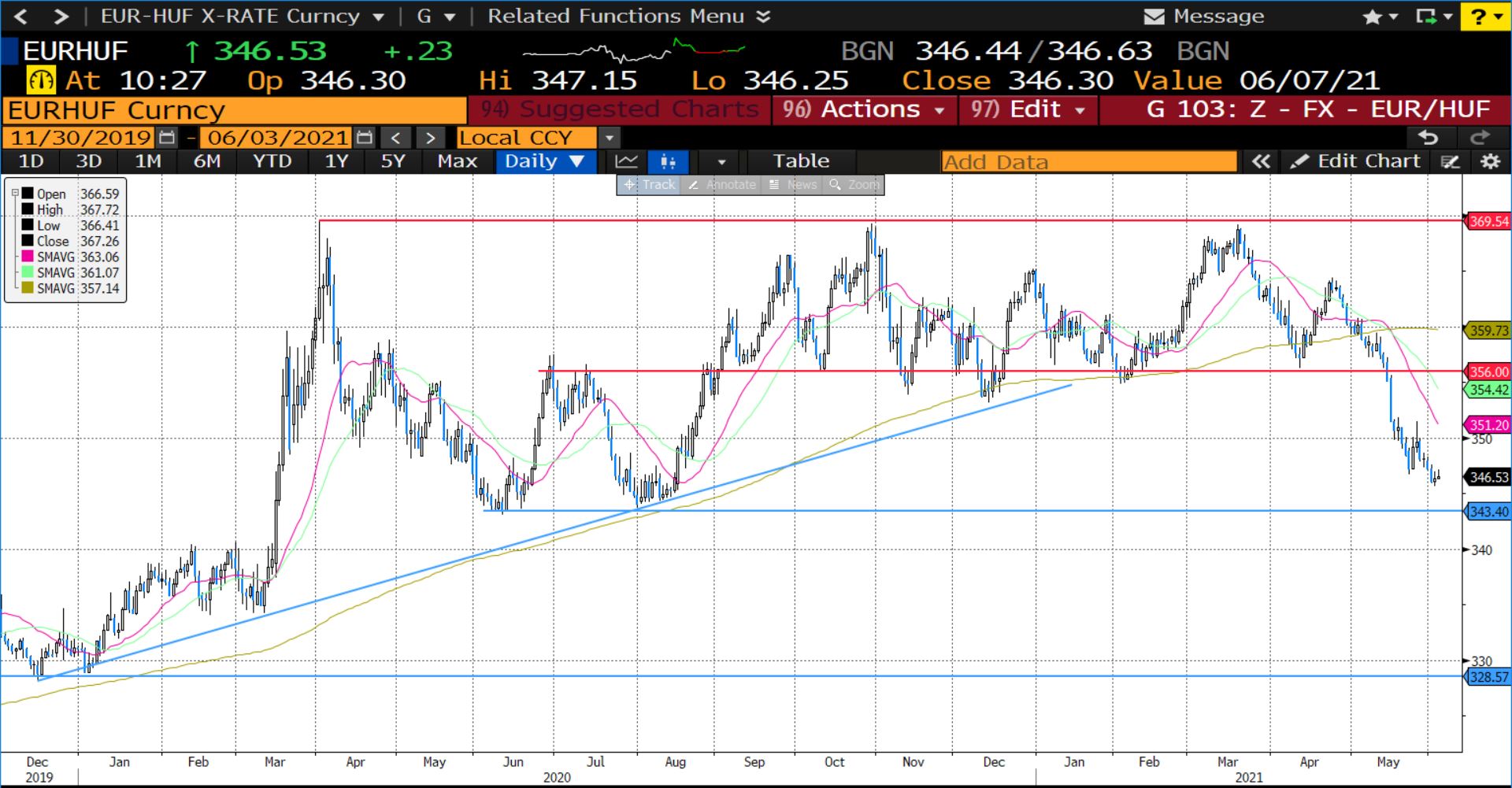
Task: Click the export screen icon
Action: click(1426, 17)
